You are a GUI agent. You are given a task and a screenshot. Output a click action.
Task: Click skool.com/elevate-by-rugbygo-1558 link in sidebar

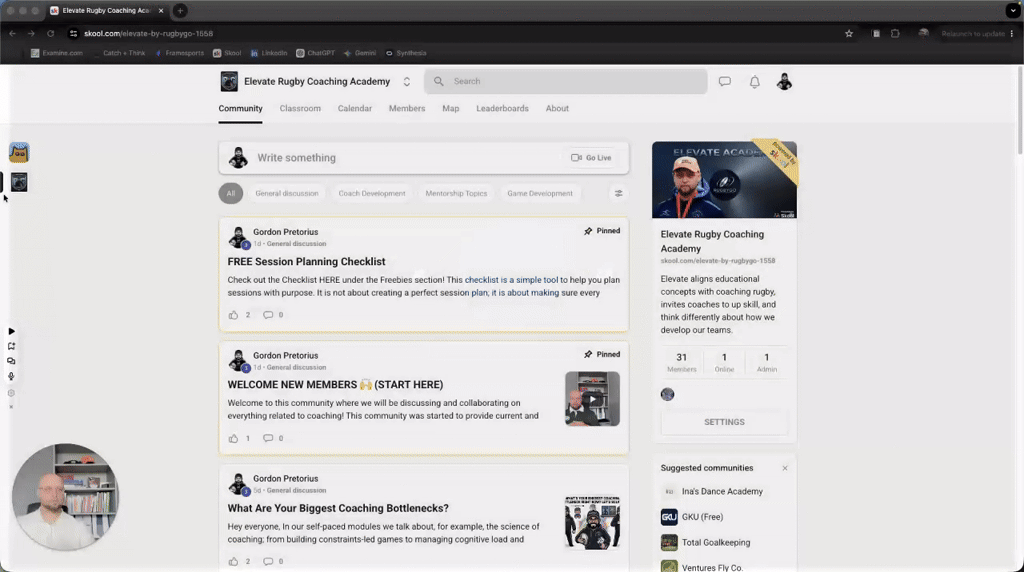pos(718,261)
